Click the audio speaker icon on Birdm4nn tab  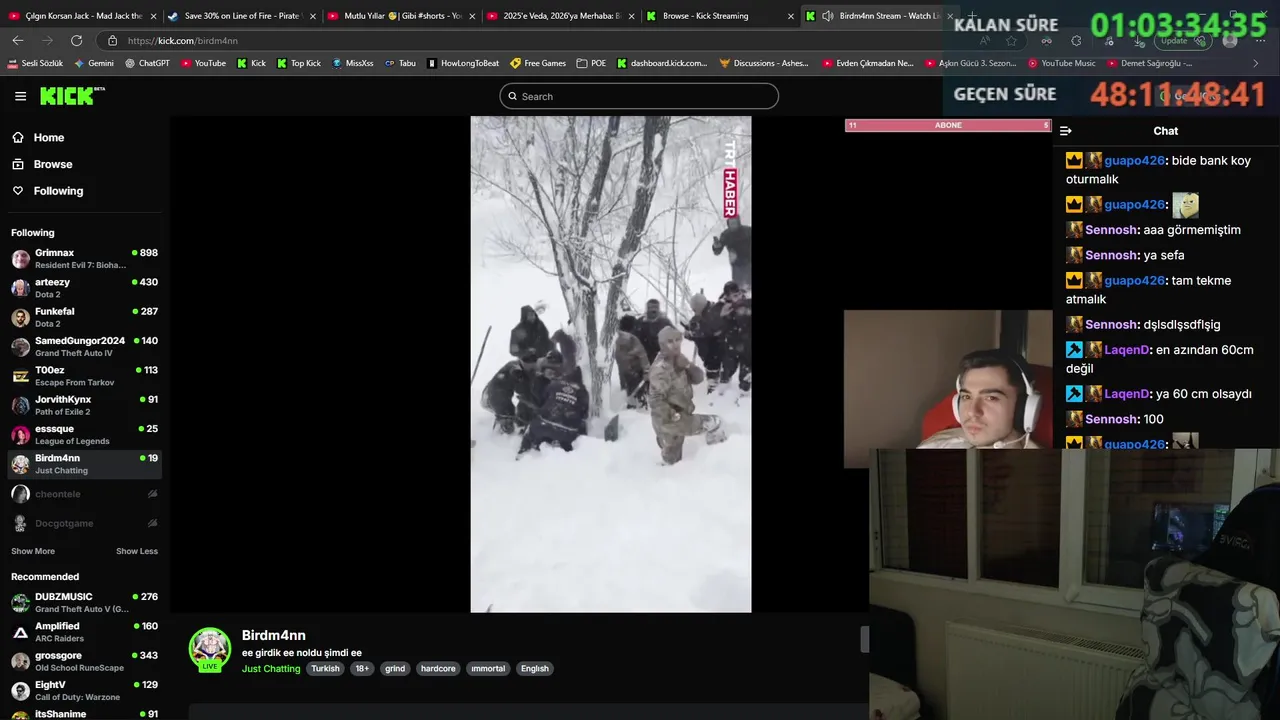827,16
